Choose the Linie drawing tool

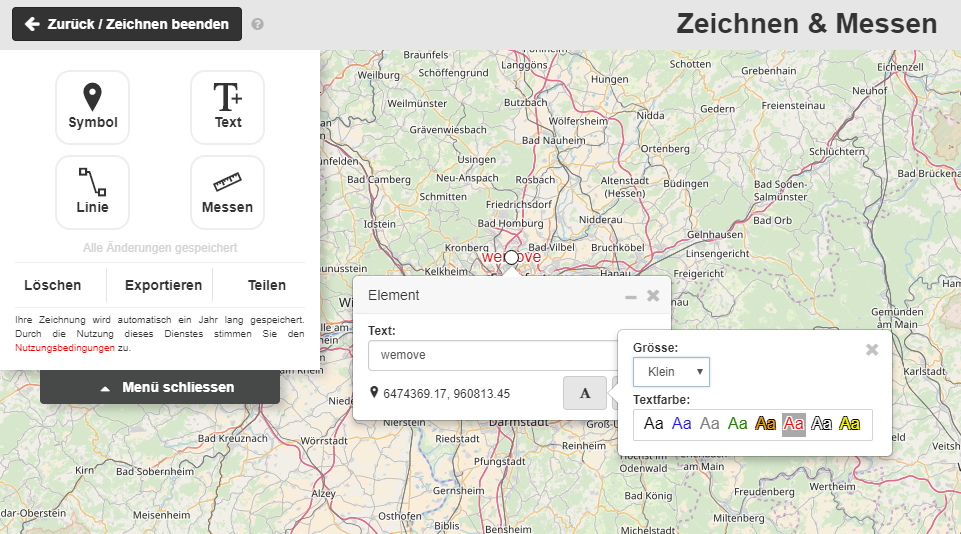[93, 192]
